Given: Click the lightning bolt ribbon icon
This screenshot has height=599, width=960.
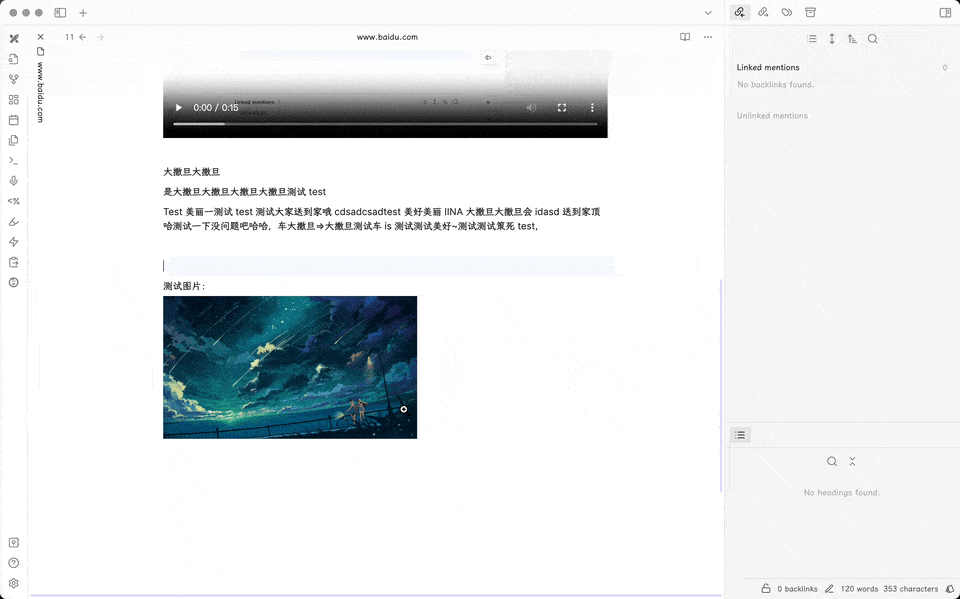Looking at the screenshot, I should pyautogui.click(x=14, y=242).
